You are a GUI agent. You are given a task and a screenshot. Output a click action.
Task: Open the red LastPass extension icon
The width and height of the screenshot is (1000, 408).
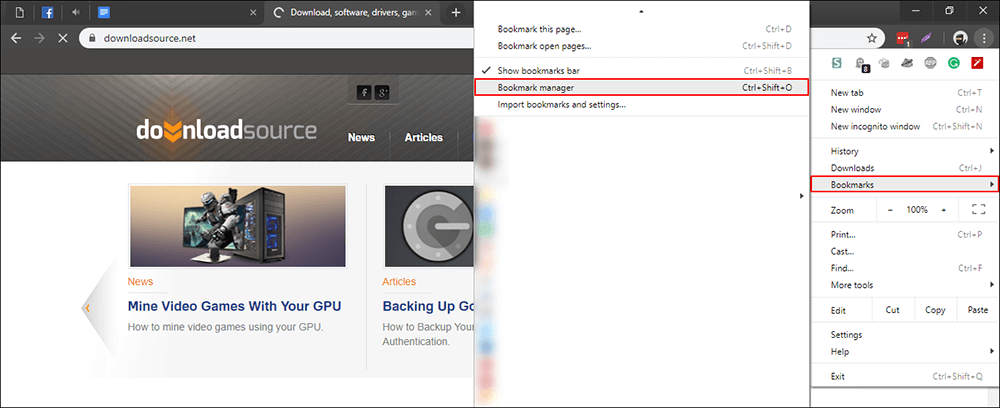point(902,38)
